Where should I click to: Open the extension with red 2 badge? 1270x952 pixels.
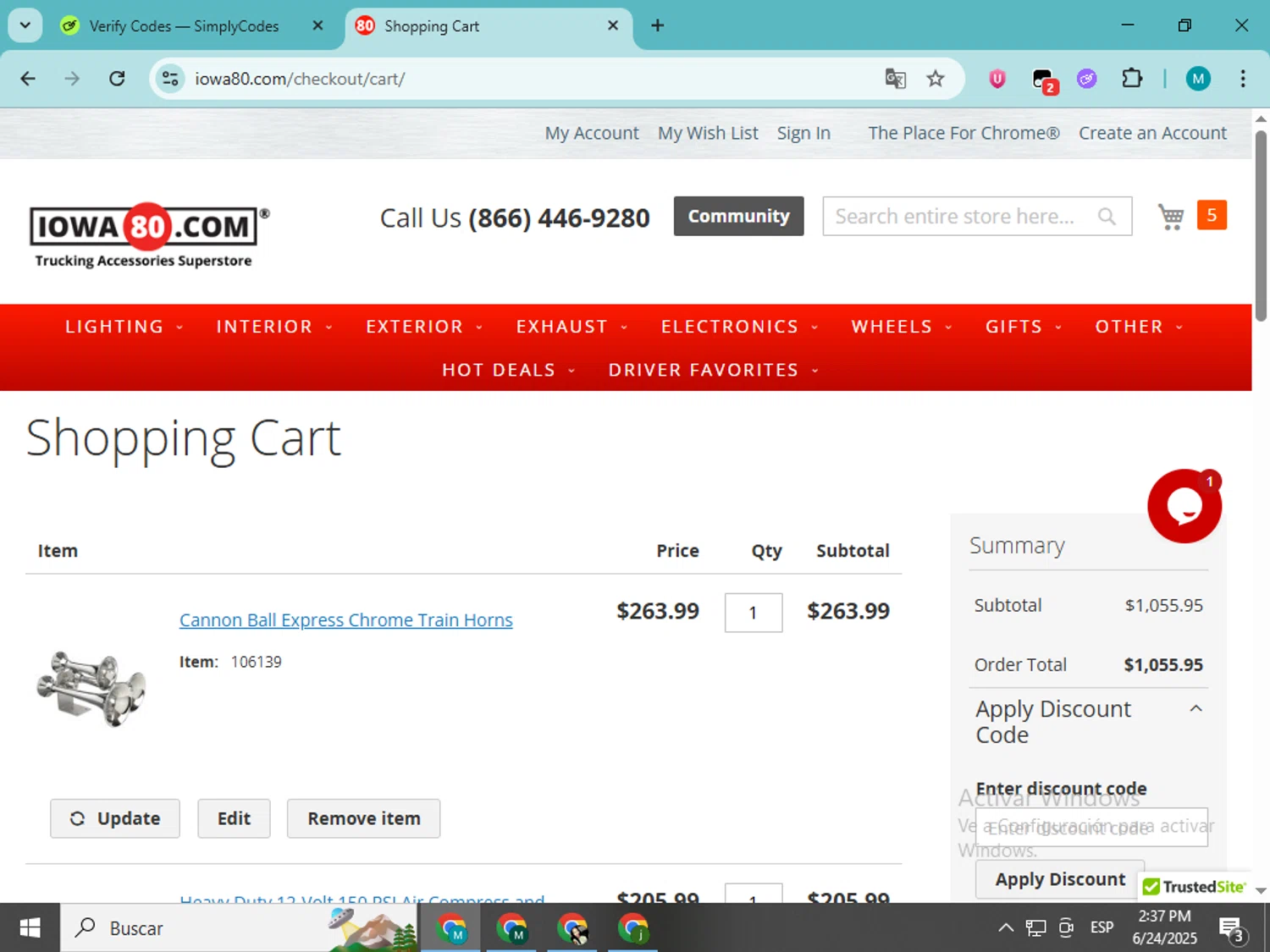1044,80
